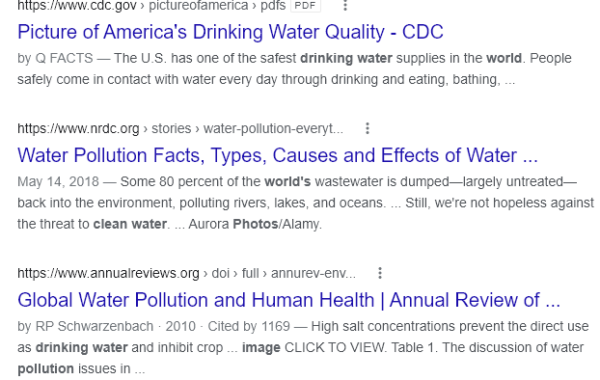Click the 'stories' breadcrumb in the nrdc URL
The image size is (600, 380).
point(171,129)
